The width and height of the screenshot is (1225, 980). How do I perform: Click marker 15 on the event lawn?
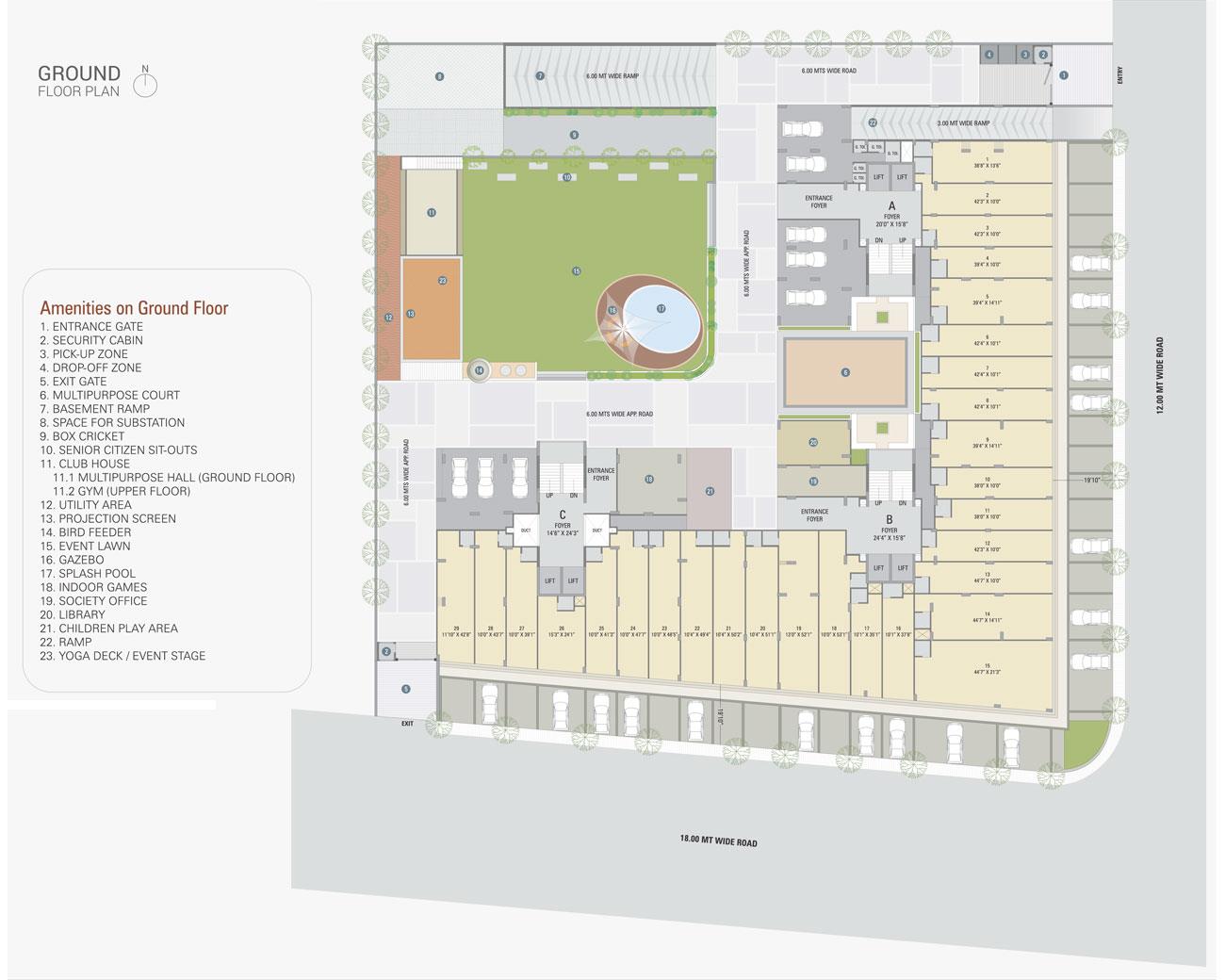point(576,270)
